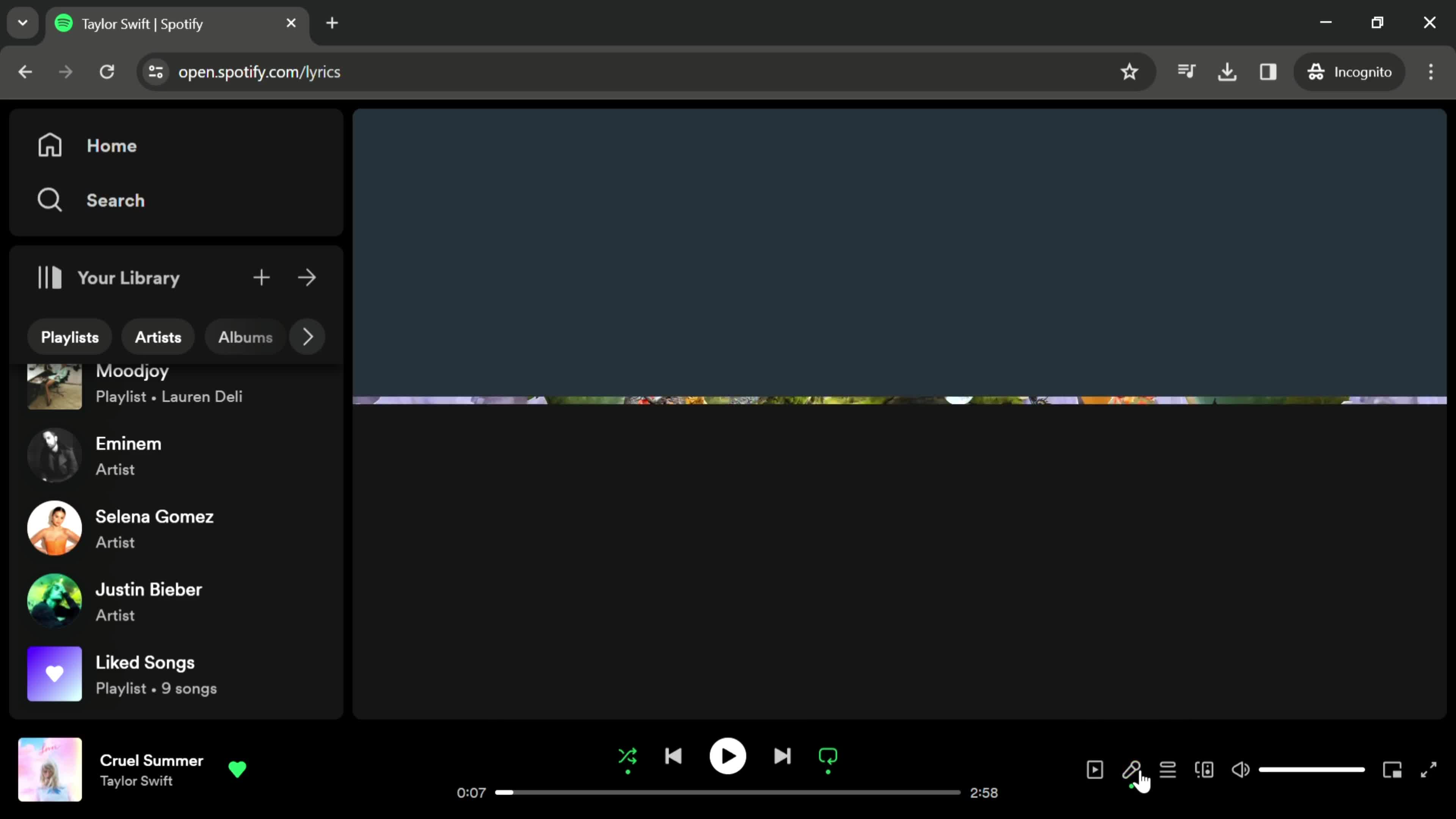This screenshot has height=819, width=1456.
Task: Click the address bar URL
Action: [x=259, y=72]
